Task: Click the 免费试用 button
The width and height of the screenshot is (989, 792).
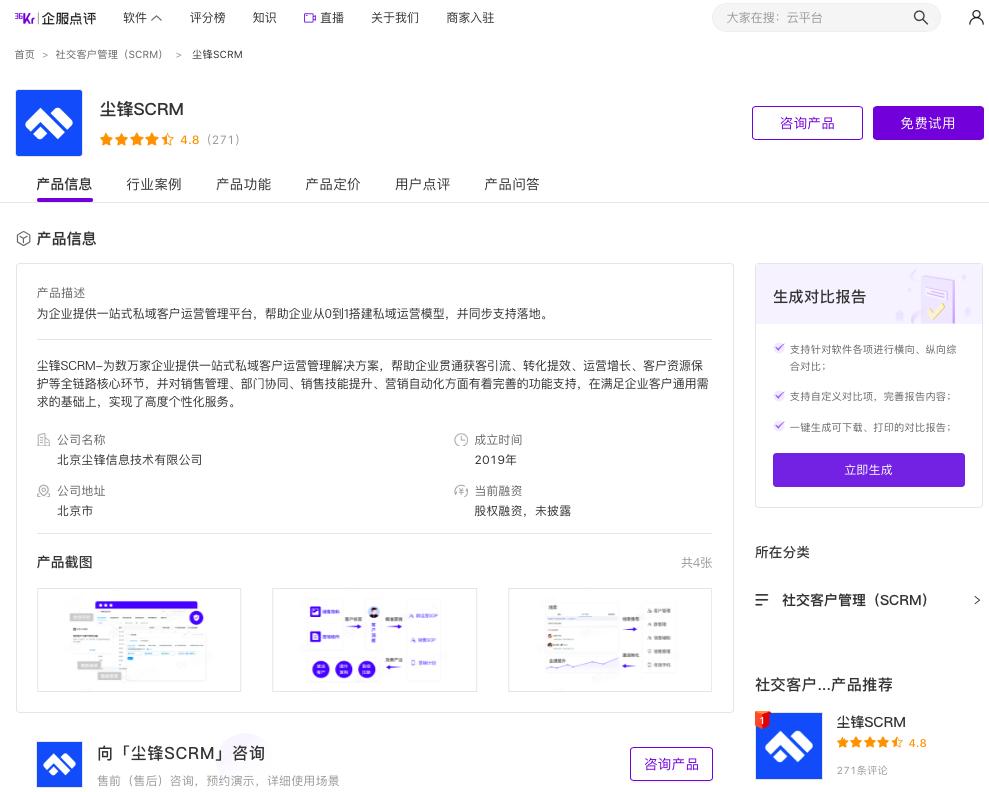Action: pyautogui.click(x=927, y=123)
